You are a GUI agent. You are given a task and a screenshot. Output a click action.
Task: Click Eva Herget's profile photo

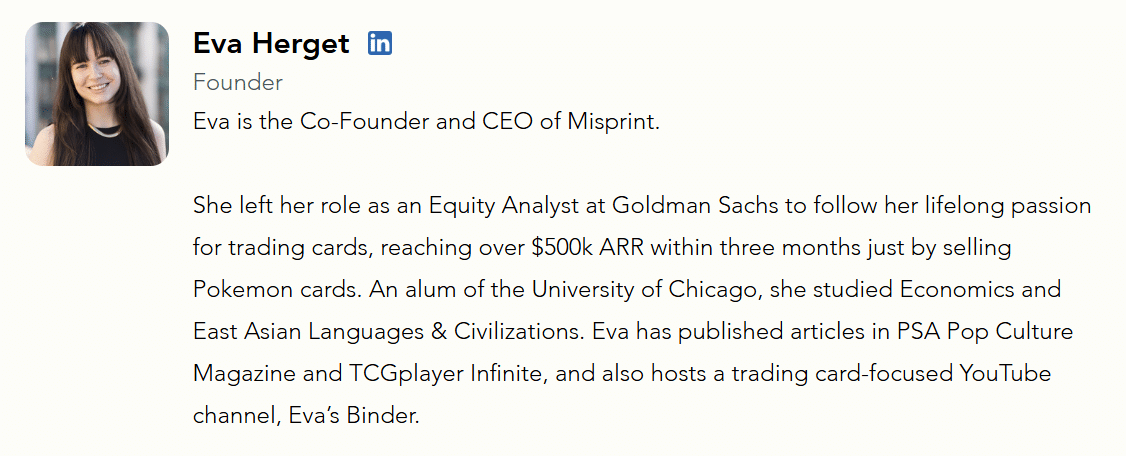[97, 93]
